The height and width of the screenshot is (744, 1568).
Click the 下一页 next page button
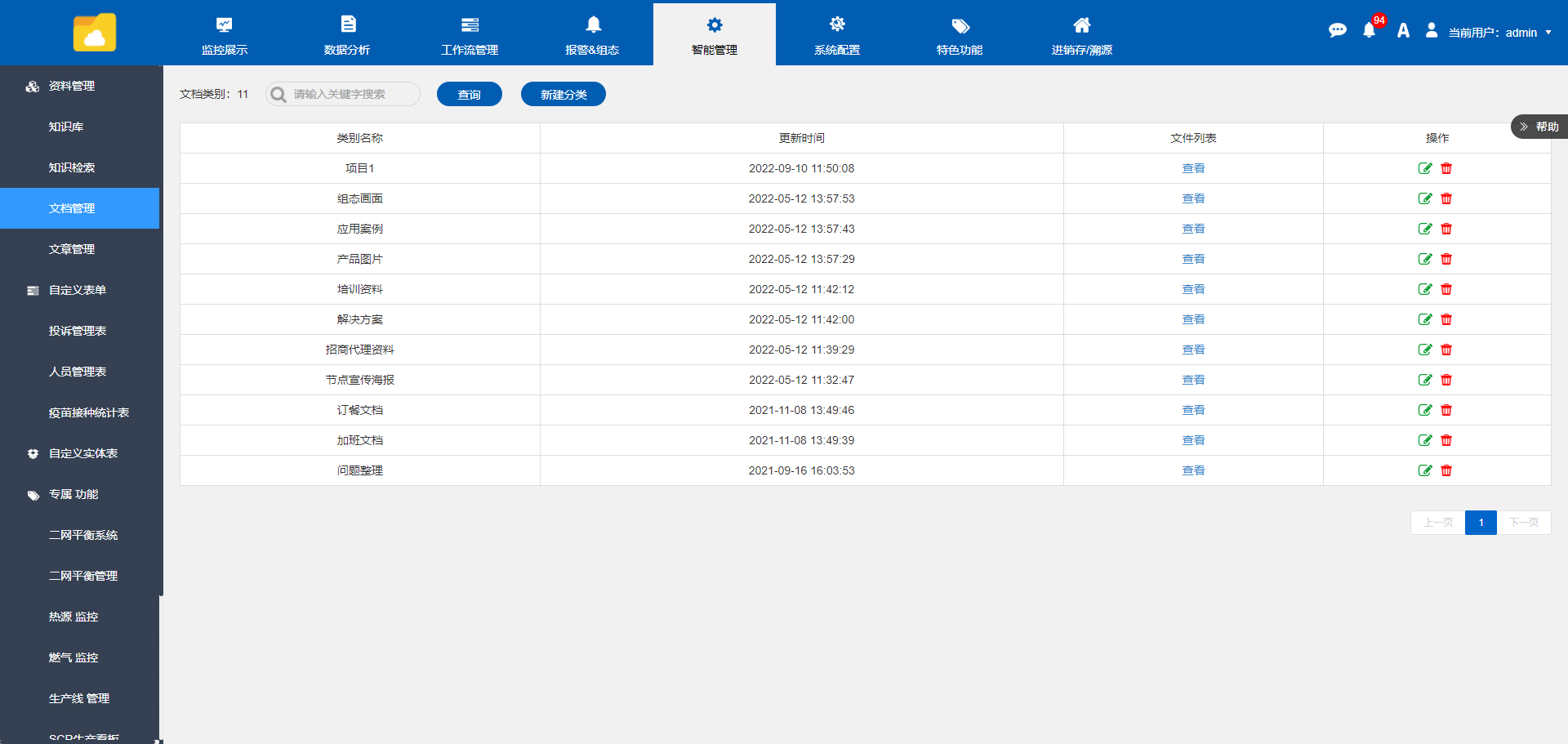click(1524, 523)
